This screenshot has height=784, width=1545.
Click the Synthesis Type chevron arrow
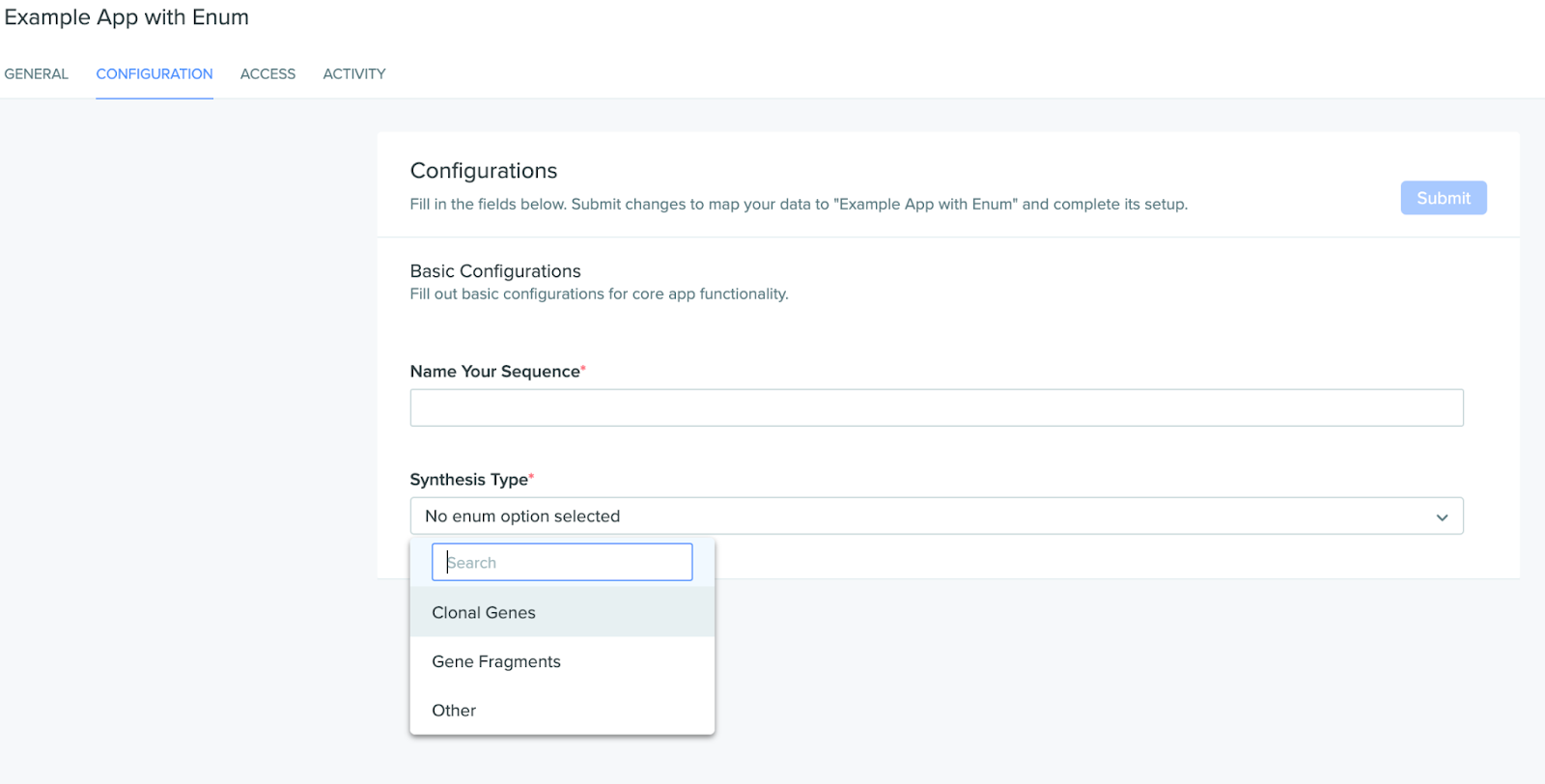click(1442, 518)
